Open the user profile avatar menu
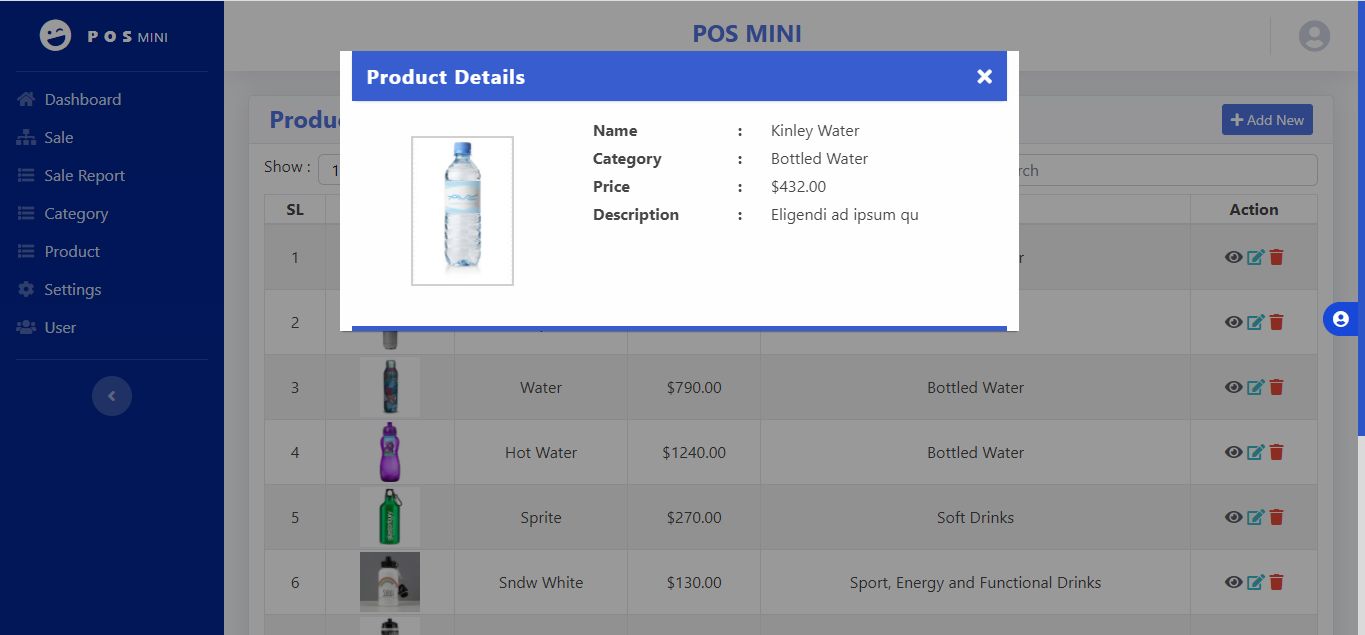1365x635 pixels. 1314,36
